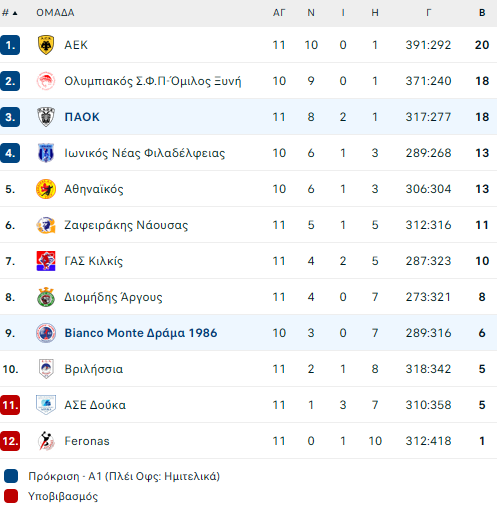This screenshot has height=508, width=497.
Task: Sort table by rank # arrow
Action: tap(10, 13)
